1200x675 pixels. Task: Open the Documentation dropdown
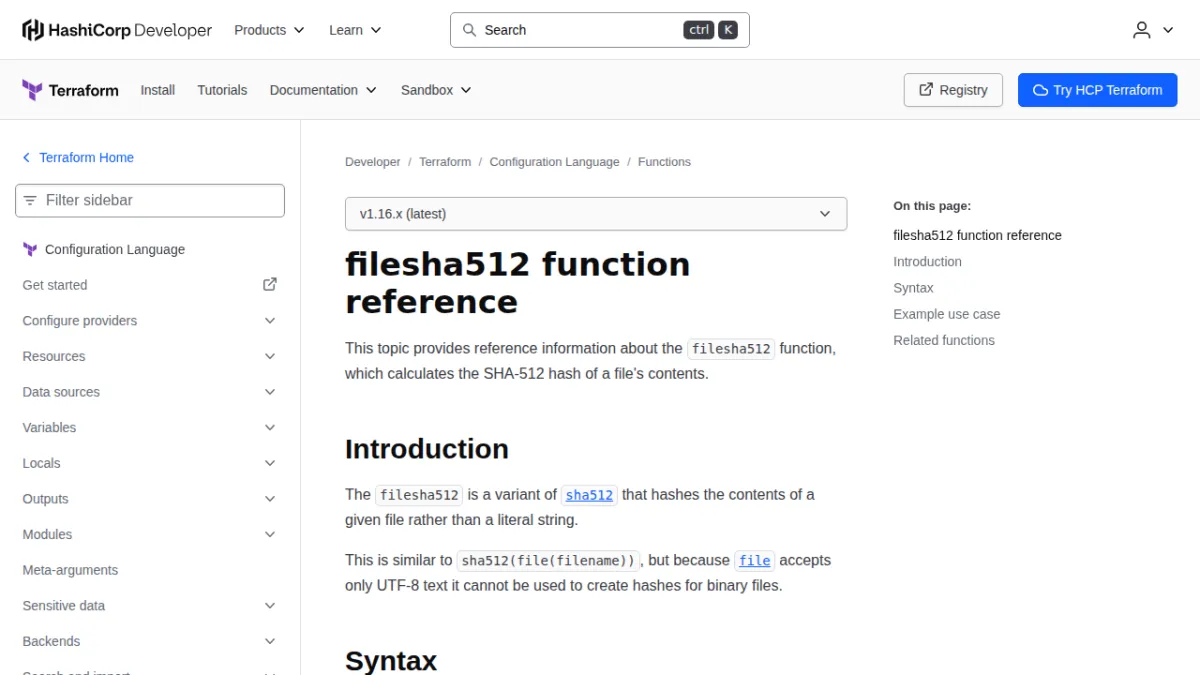point(323,90)
